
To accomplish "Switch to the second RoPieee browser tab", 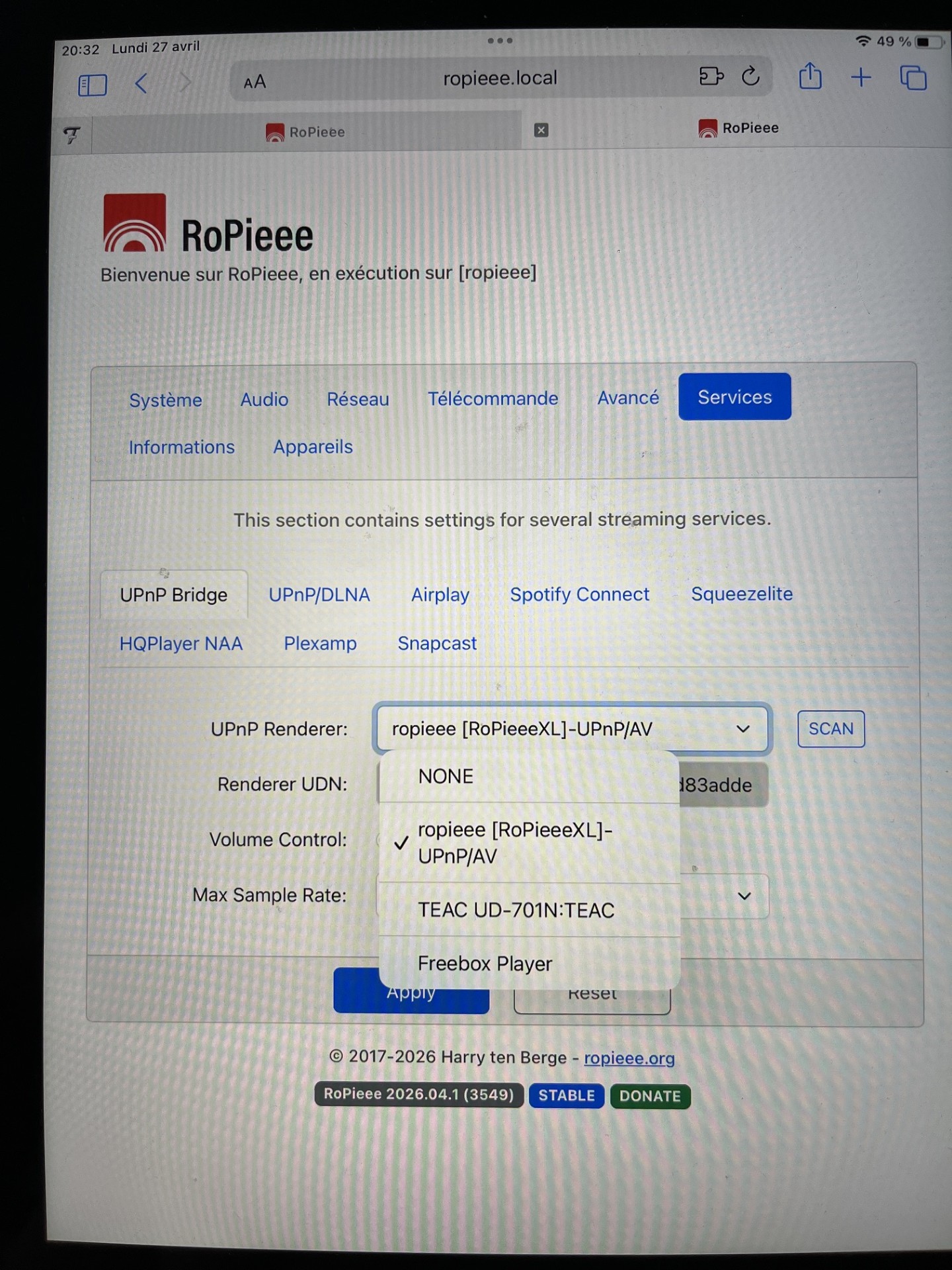I will click(739, 128).
